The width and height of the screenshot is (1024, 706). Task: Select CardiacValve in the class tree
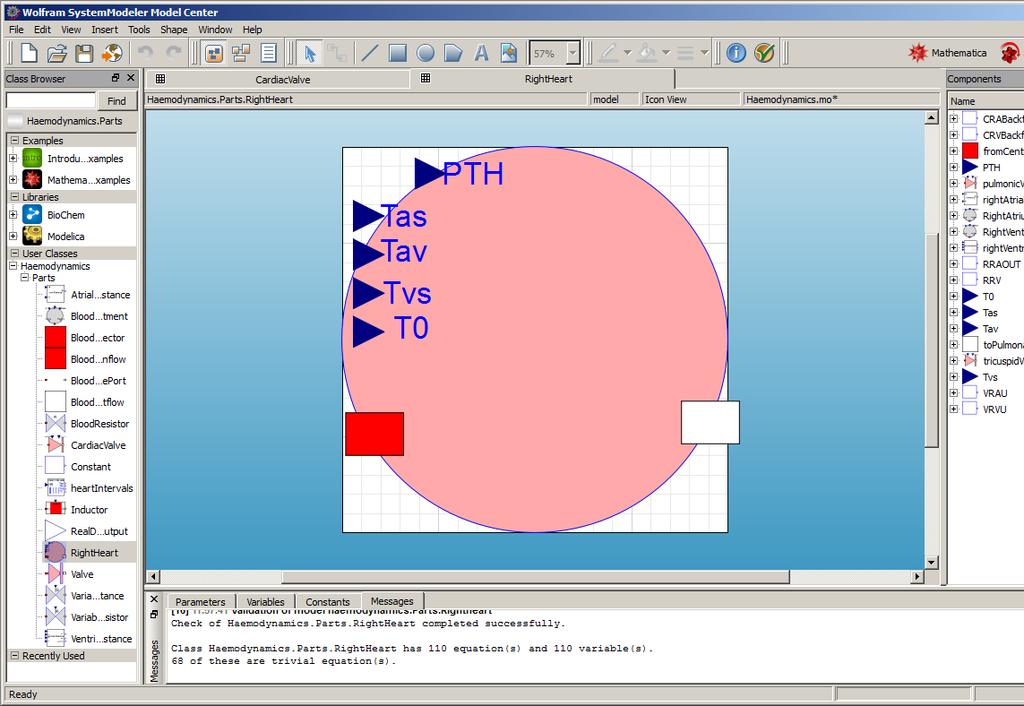(98, 445)
